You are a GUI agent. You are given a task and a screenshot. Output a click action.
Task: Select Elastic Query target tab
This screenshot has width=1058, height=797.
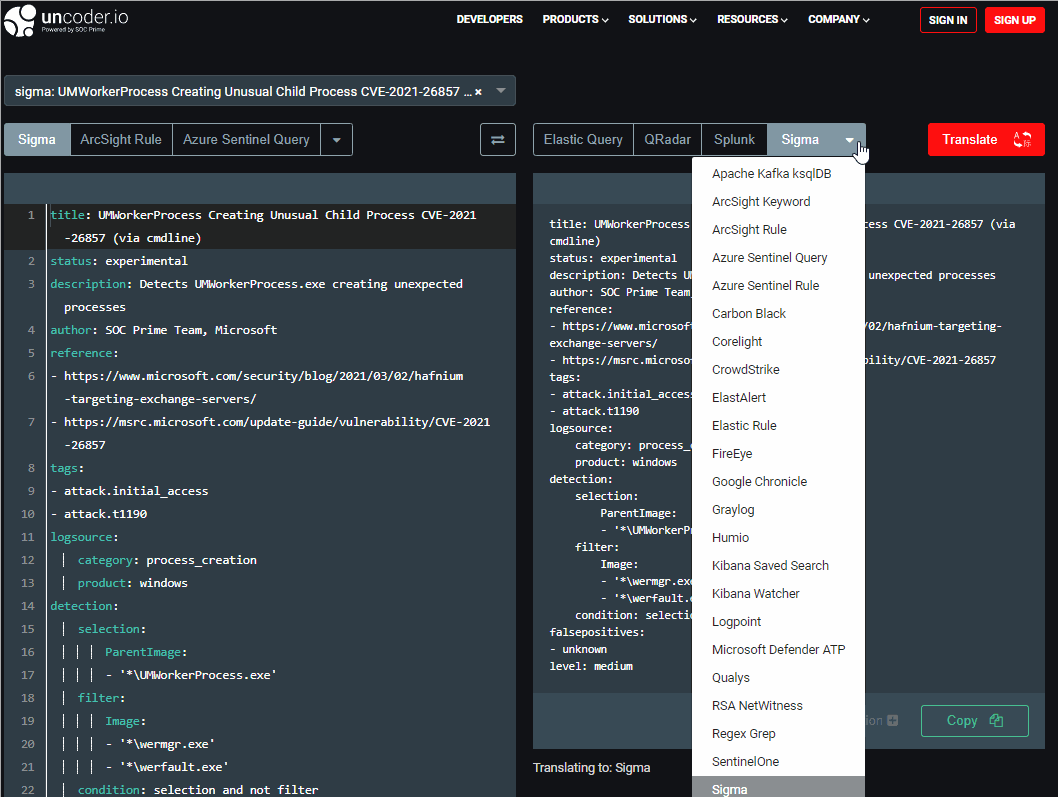[x=583, y=140]
